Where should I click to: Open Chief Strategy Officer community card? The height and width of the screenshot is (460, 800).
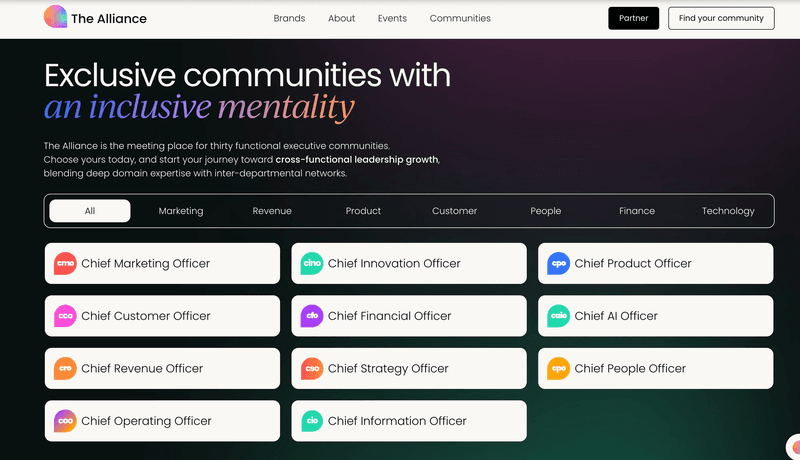[408, 369]
